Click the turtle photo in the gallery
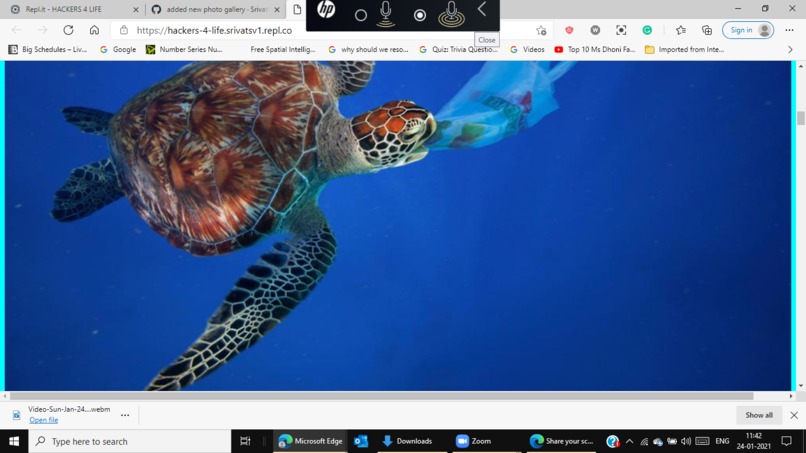806x453 pixels. [x=398, y=225]
